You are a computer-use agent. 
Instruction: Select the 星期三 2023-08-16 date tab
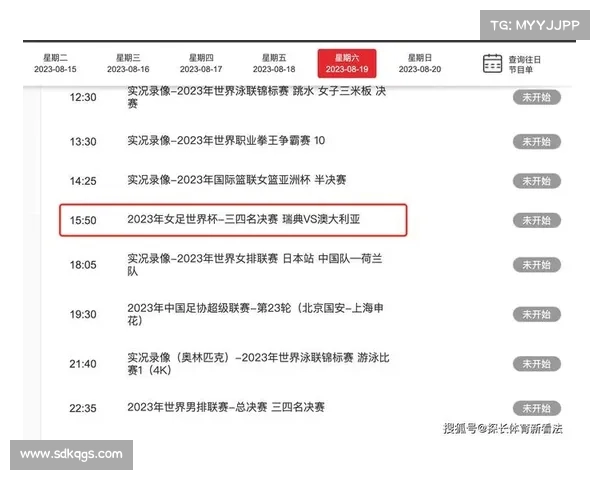coord(128,64)
